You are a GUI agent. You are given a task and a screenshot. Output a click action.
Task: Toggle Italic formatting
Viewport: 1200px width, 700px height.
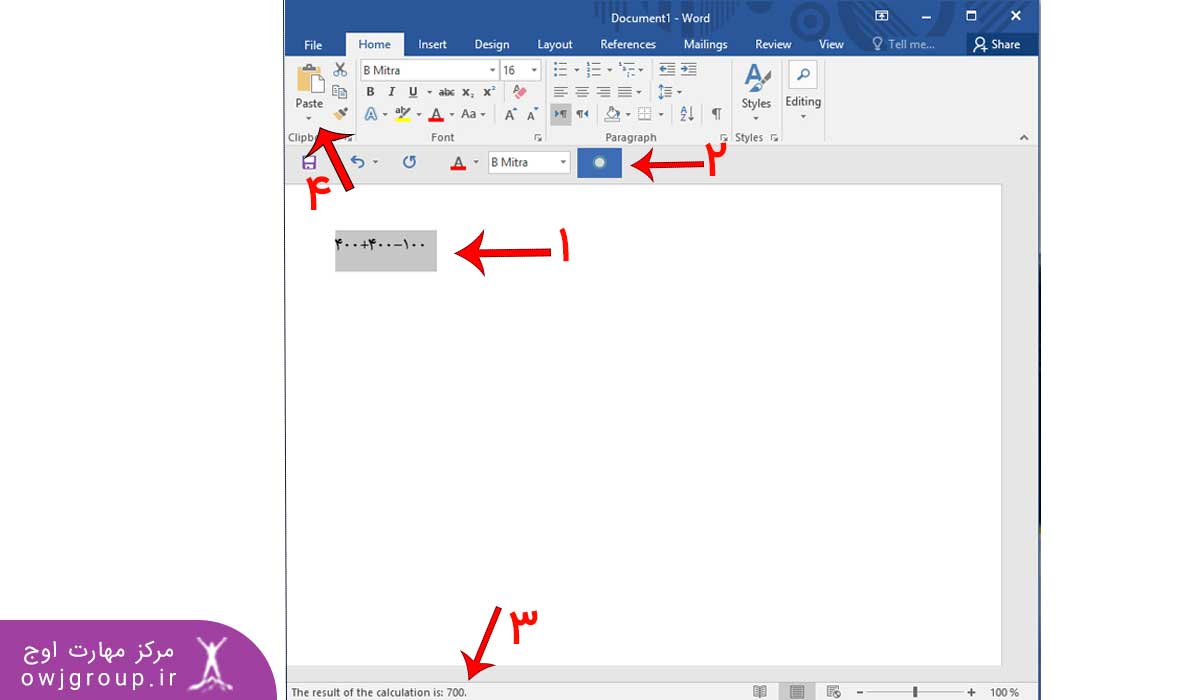[x=391, y=92]
